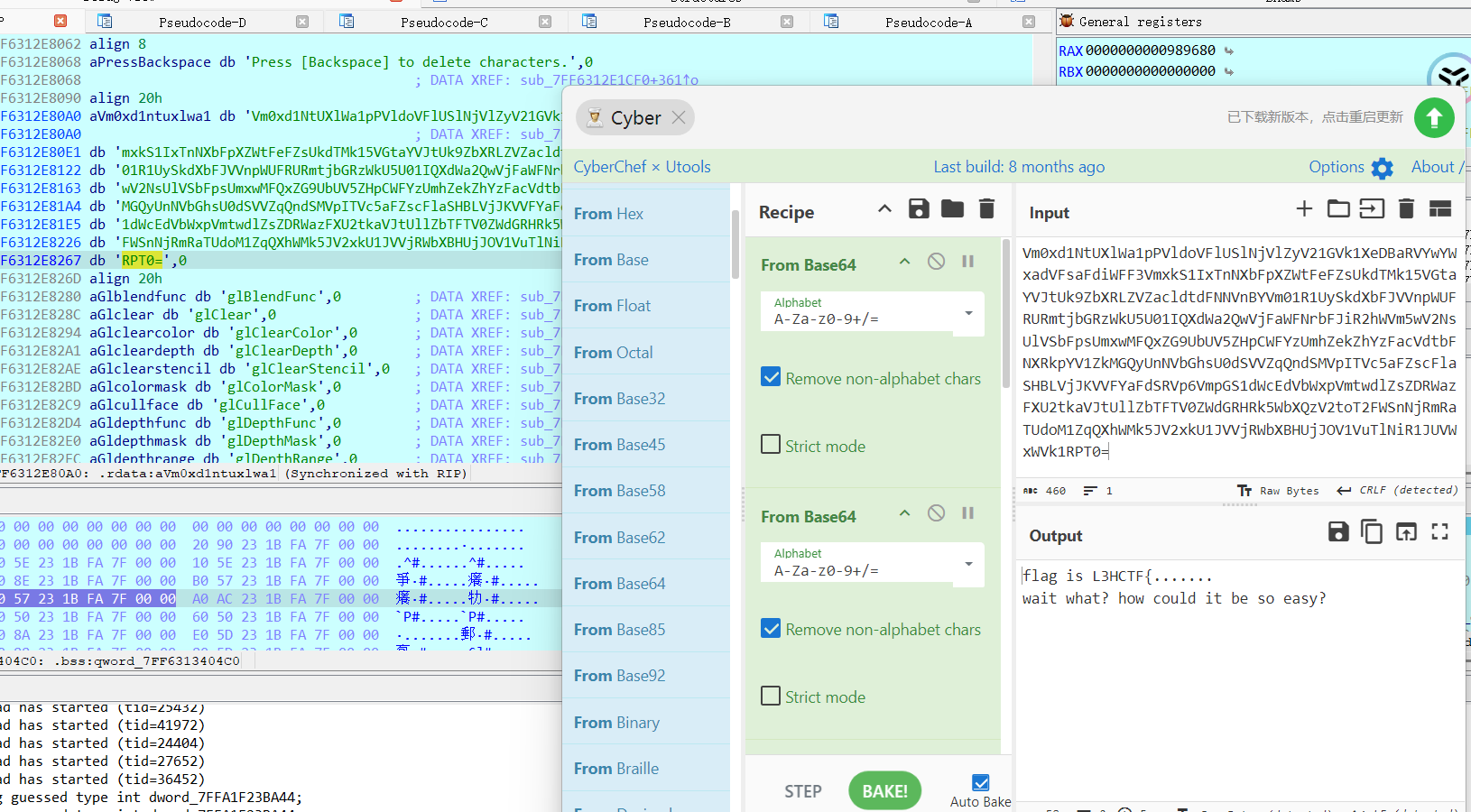
Task: Open the CyberChef × Utools link
Action: 642,167
